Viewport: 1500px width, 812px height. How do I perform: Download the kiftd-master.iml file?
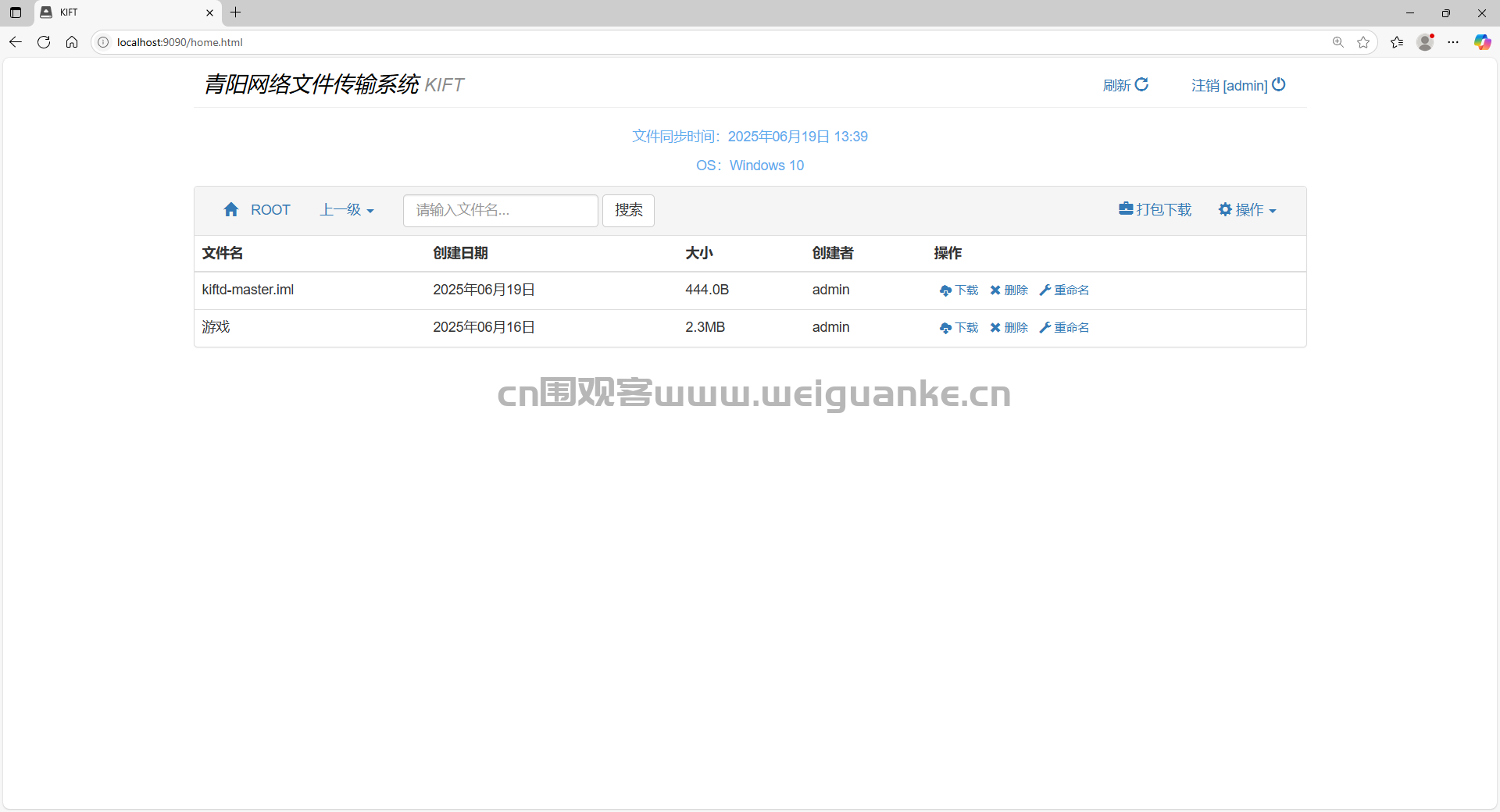tap(959, 290)
